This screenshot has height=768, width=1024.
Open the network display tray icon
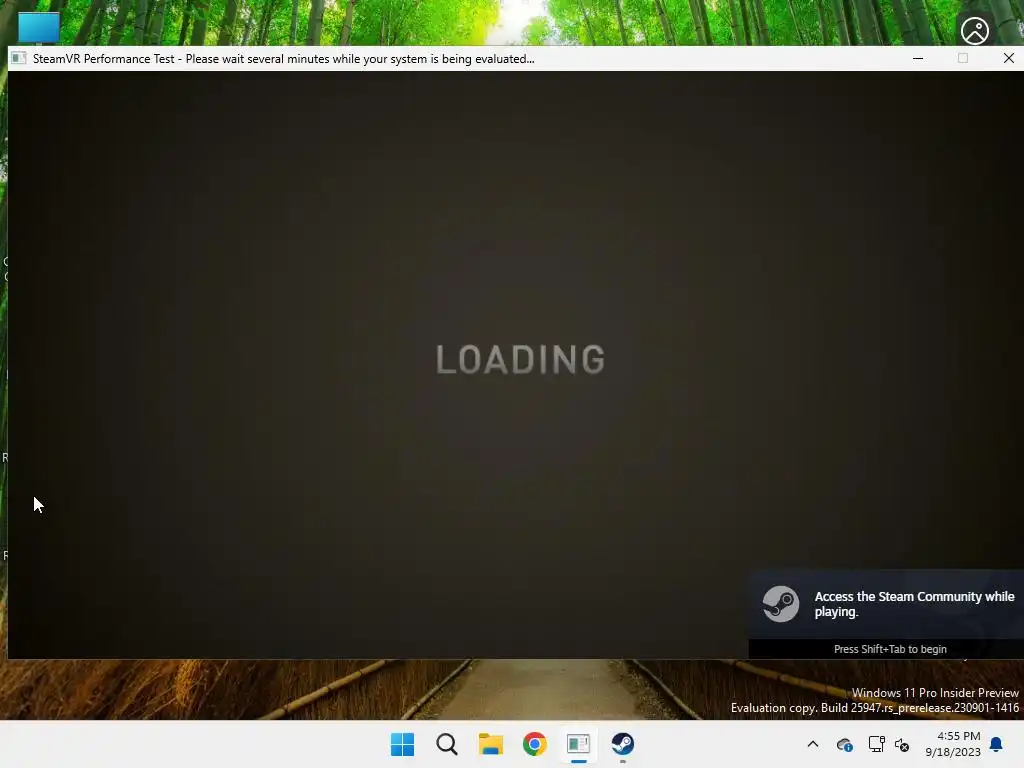[876, 744]
